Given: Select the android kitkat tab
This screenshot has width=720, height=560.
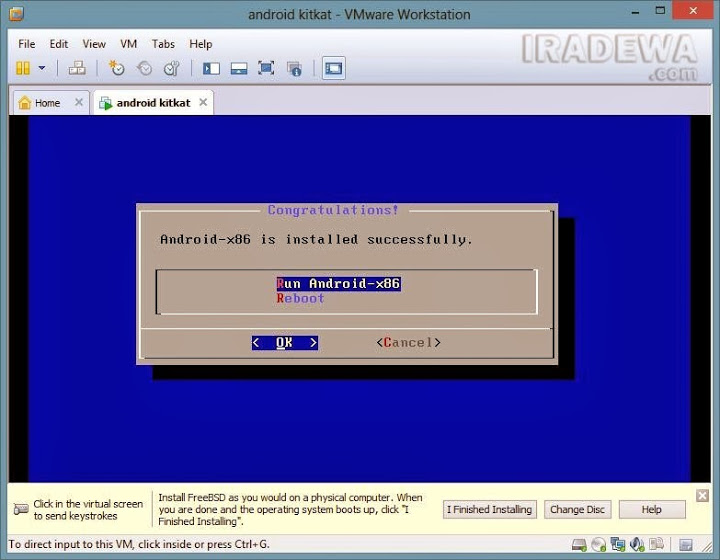Looking at the screenshot, I should point(153,103).
